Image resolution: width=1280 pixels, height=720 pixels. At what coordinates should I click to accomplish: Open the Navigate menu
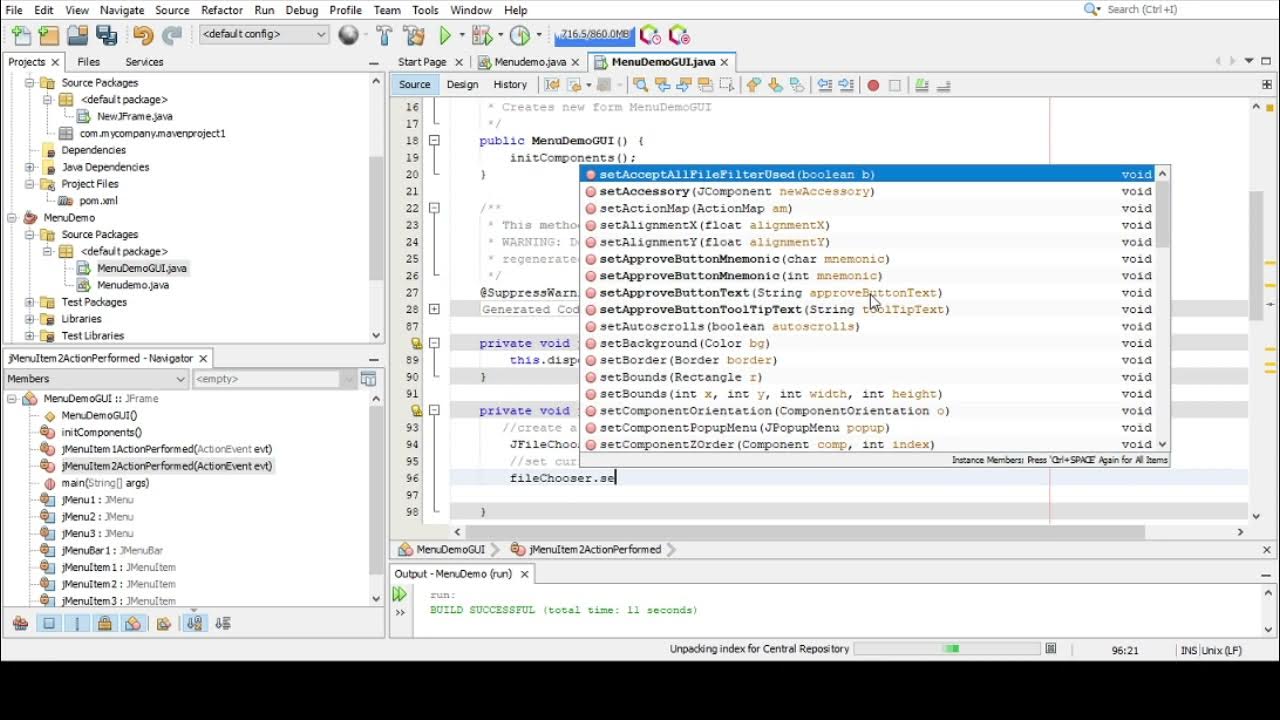pos(122,10)
